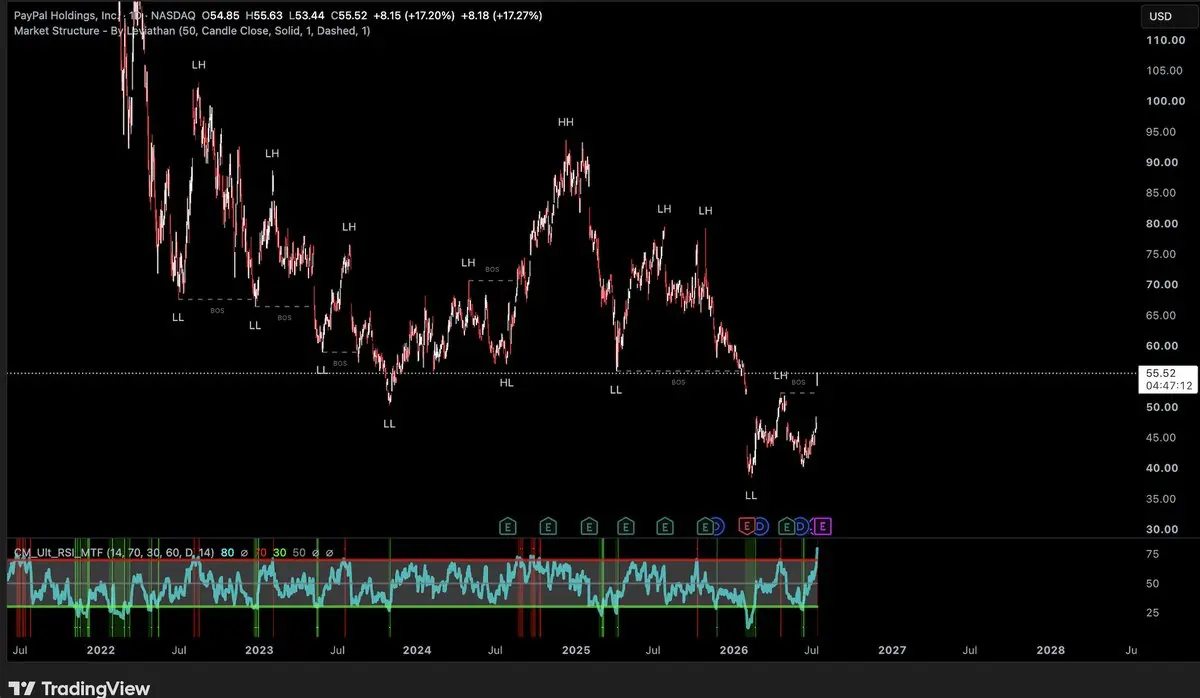
Task: Click the 90.00 price axis label
Action: (1164, 162)
